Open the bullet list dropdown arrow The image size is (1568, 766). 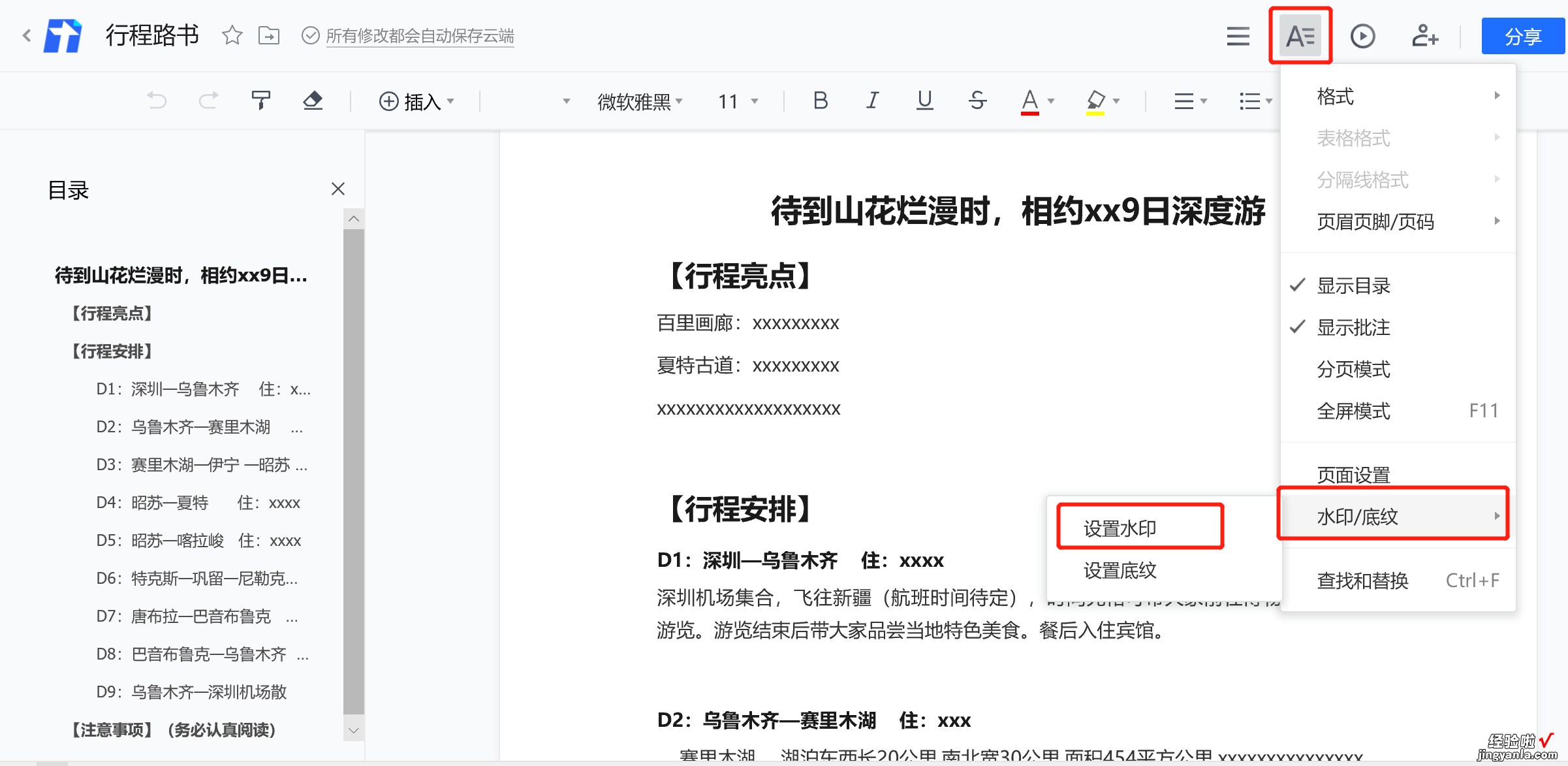[x=1269, y=101]
